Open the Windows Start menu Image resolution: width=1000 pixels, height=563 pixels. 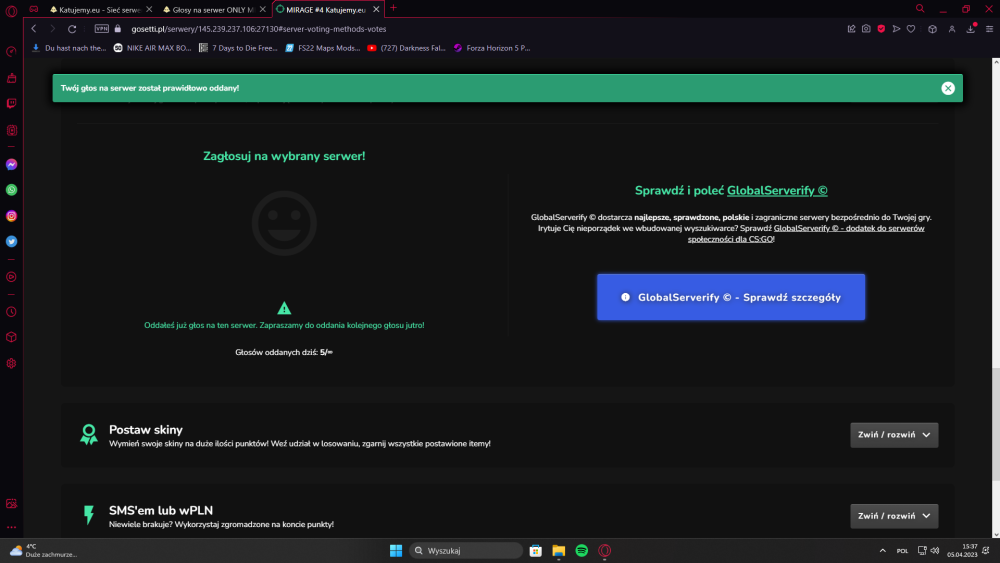coord(395,550)
